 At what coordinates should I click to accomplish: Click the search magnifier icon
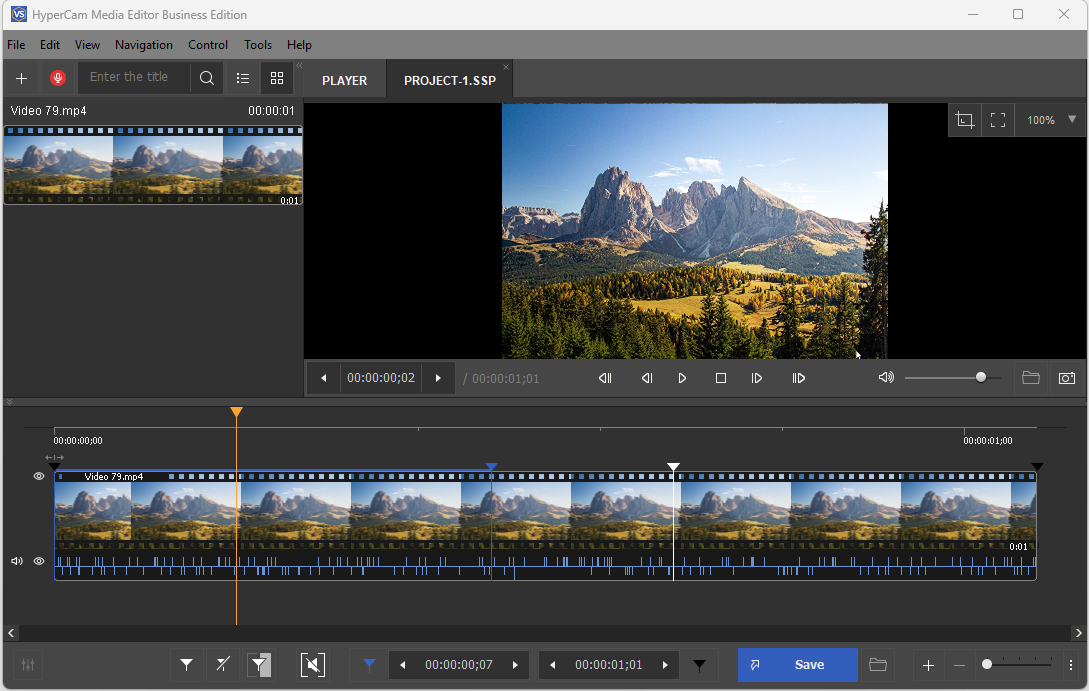coord(206,78)
